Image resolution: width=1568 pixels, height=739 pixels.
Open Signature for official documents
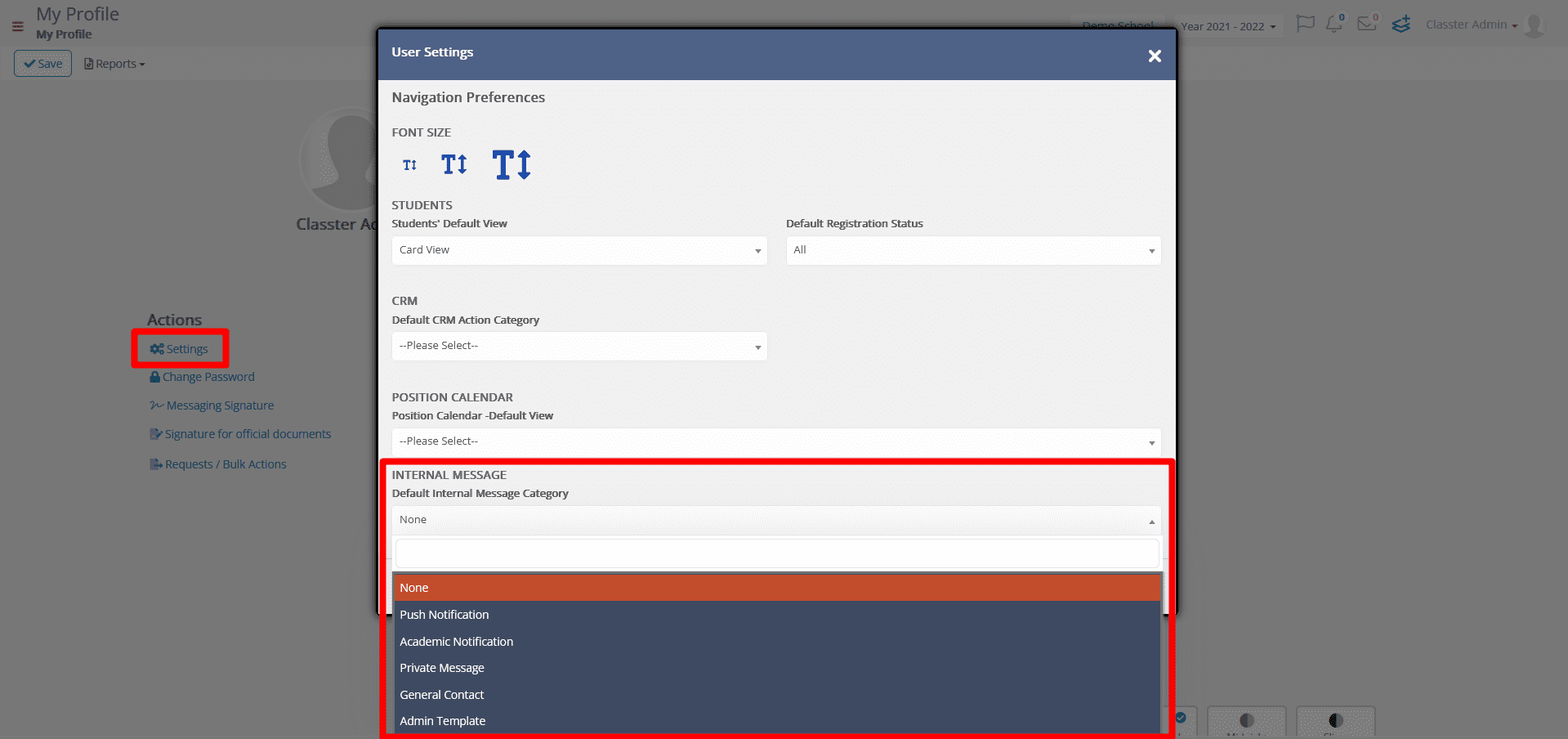[240, 434]
